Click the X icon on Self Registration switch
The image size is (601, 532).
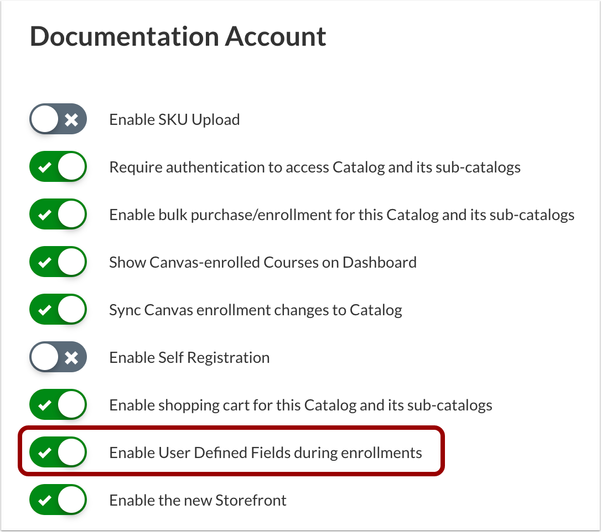coord(72,357)
